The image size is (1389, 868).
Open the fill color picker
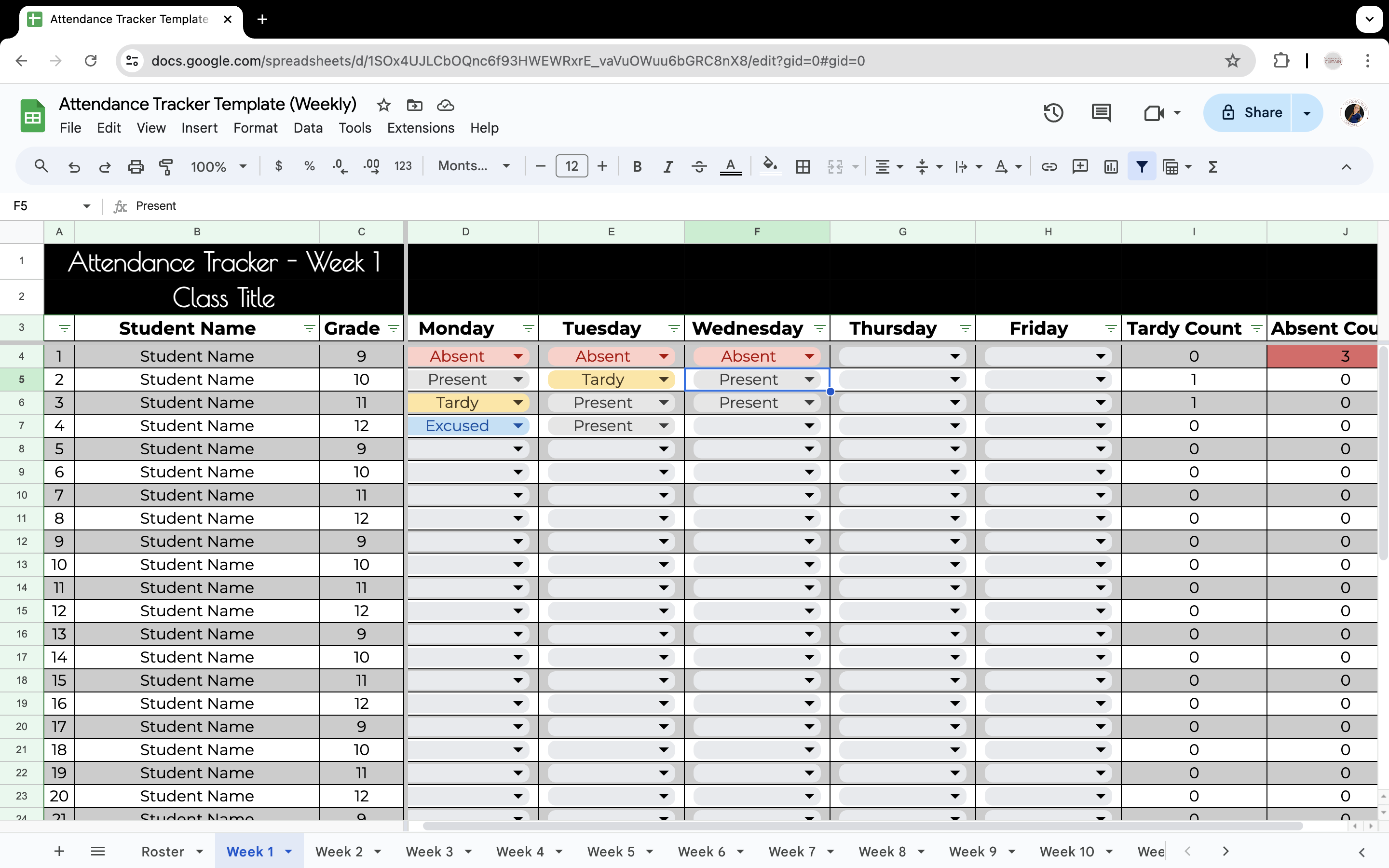click(770, 166)
